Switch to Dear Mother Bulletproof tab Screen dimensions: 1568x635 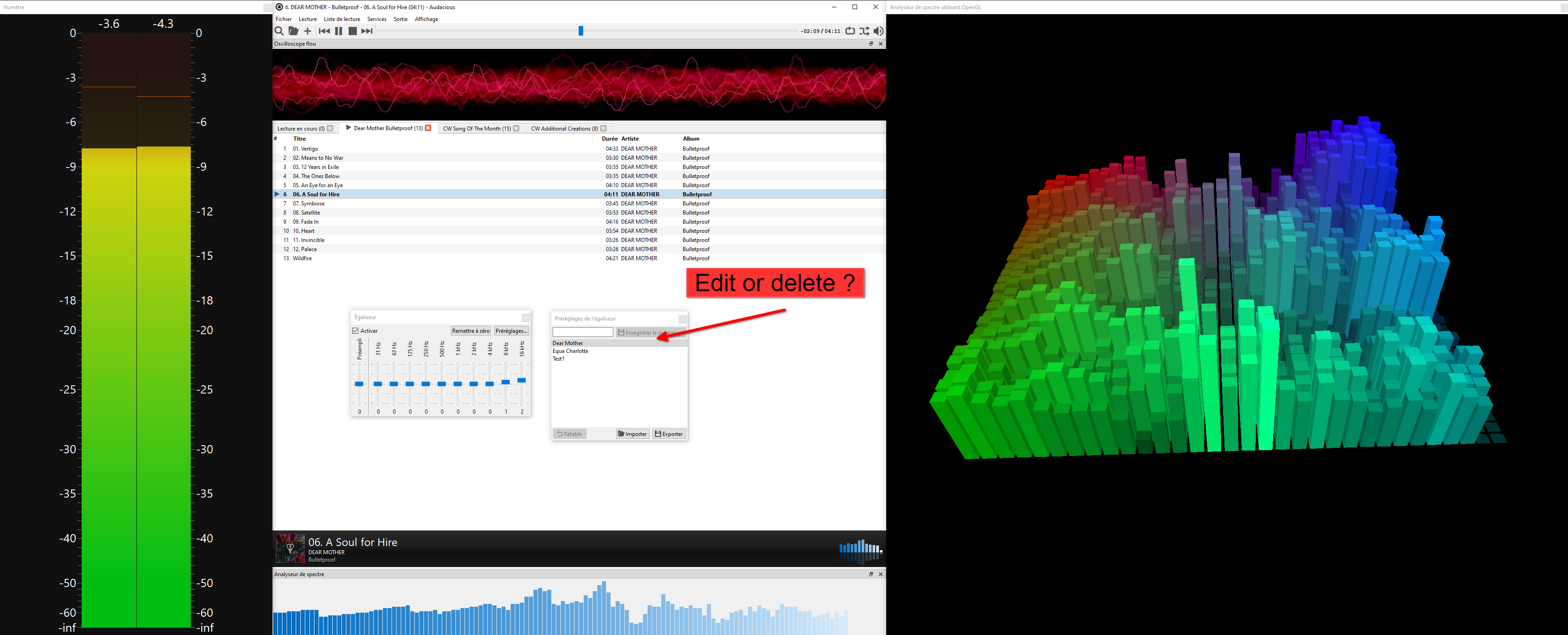click(x=388, y=128)
